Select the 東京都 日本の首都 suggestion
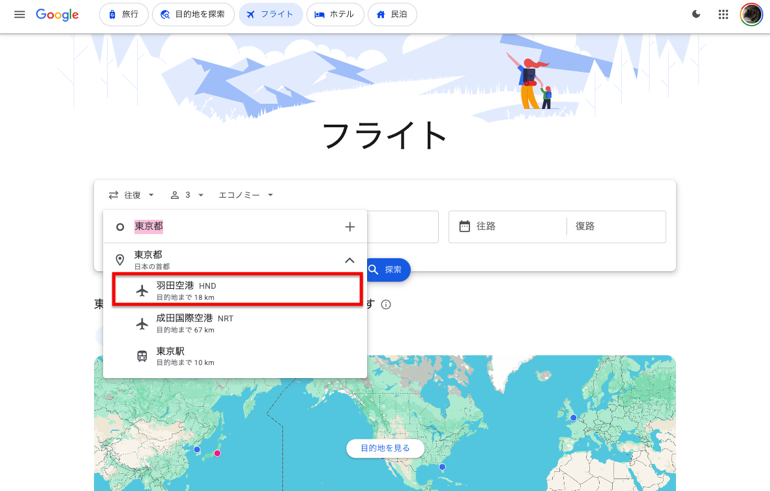 click(x=235, y=260)
